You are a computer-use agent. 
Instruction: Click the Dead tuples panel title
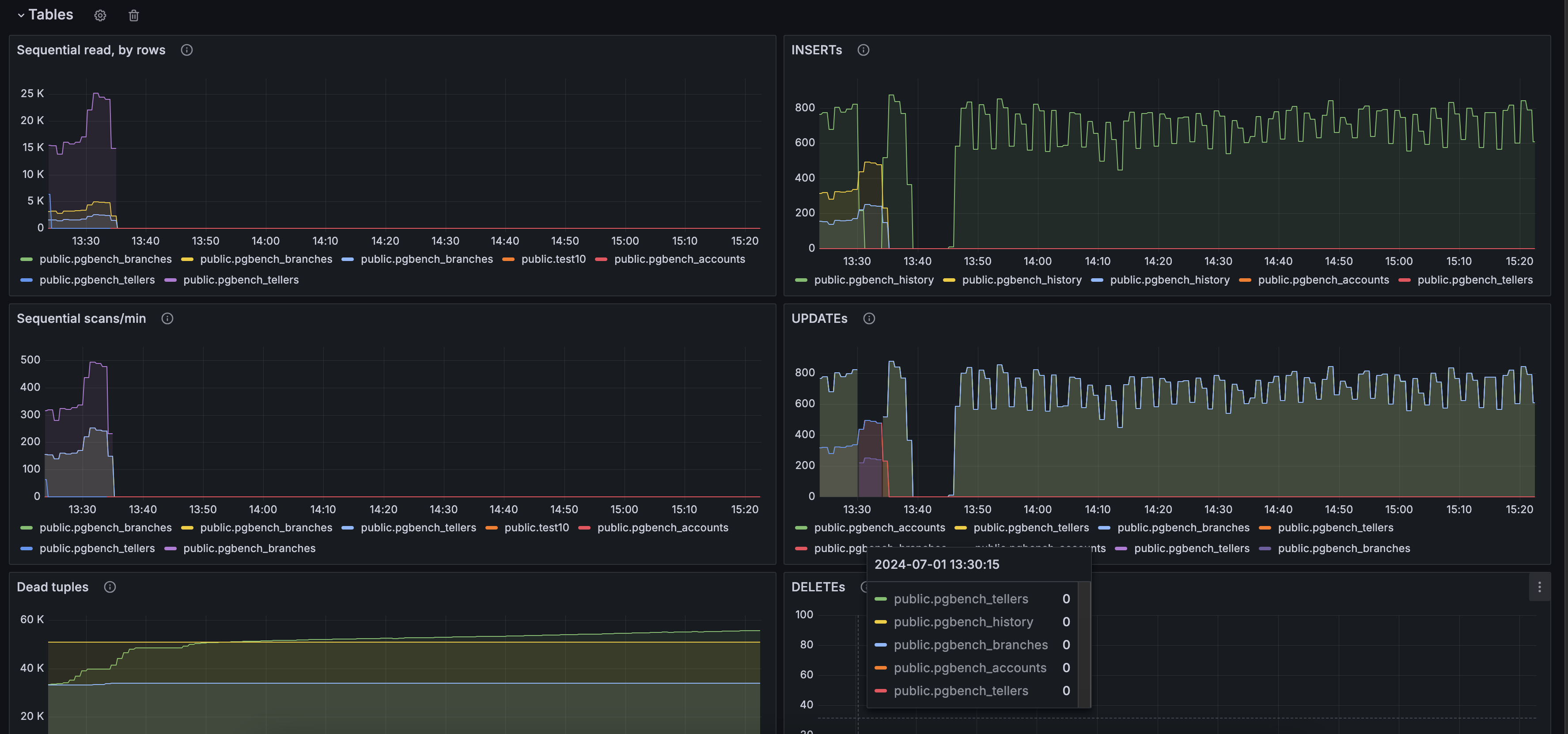(x=53, y=586)
